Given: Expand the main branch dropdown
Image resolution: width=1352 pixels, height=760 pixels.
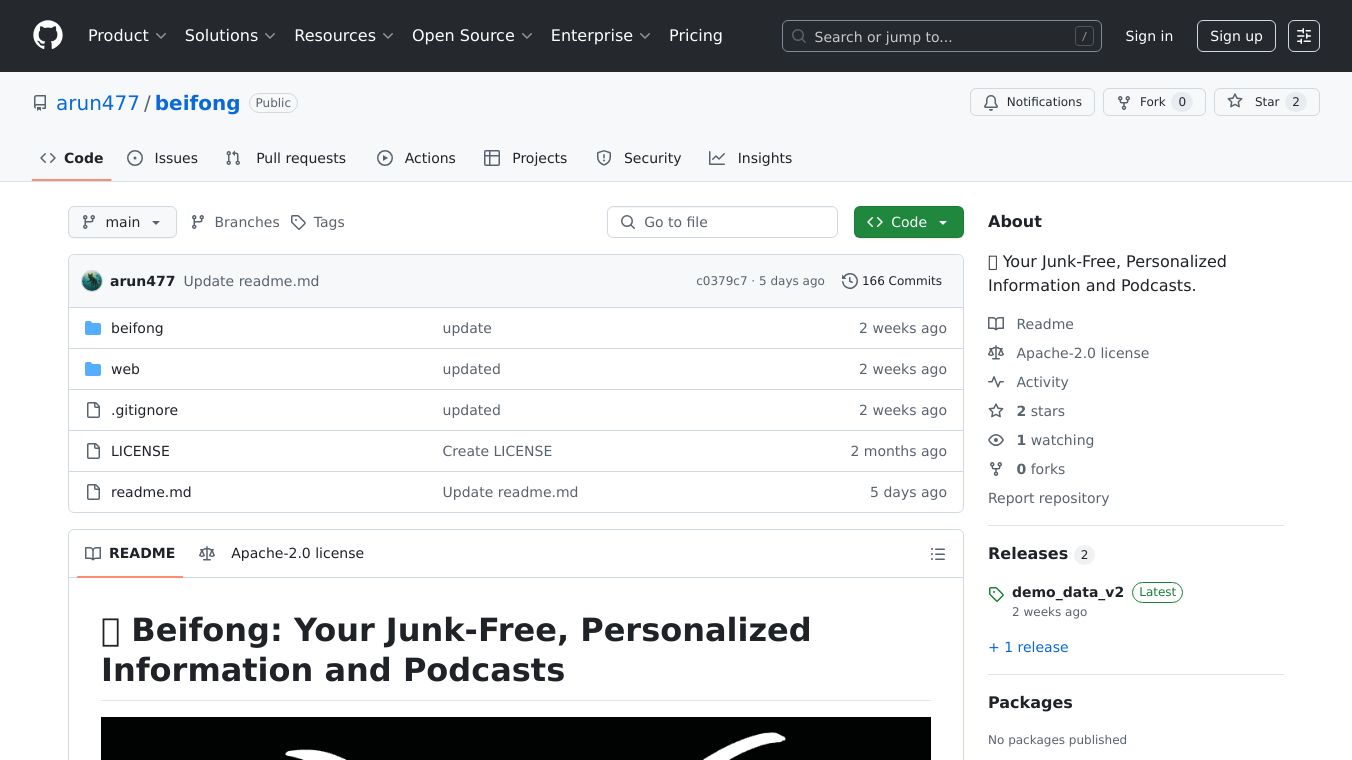Looking at the screenshot, I should 122,222.
